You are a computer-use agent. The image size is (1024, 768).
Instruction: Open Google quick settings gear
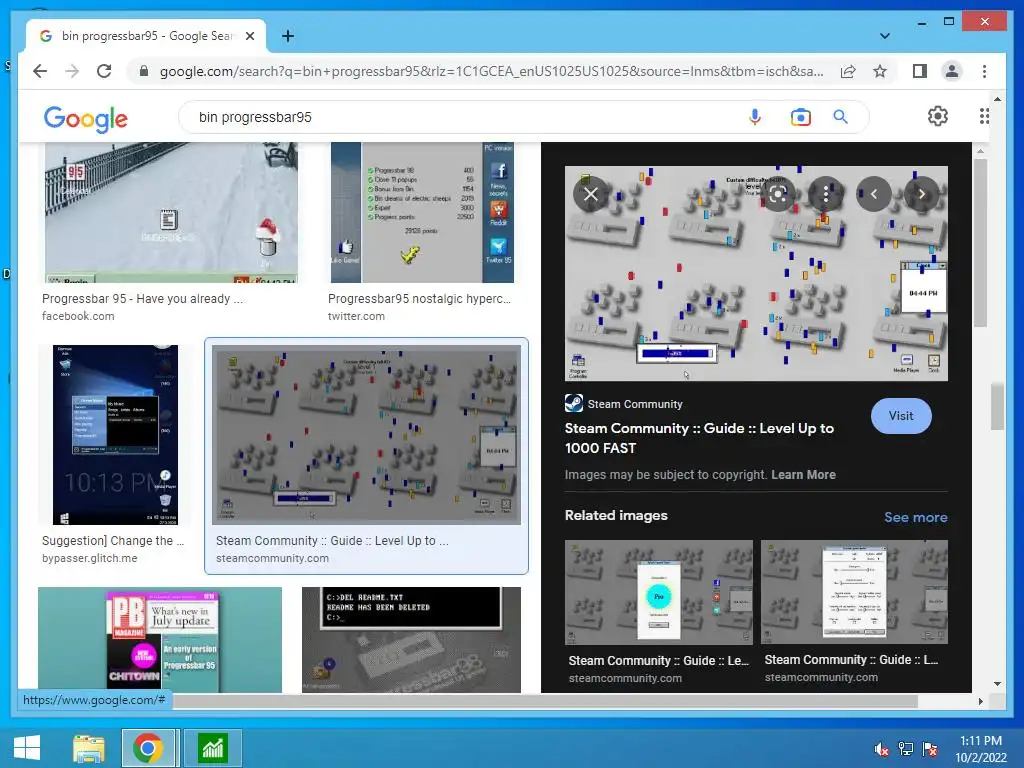pos(938,116)
